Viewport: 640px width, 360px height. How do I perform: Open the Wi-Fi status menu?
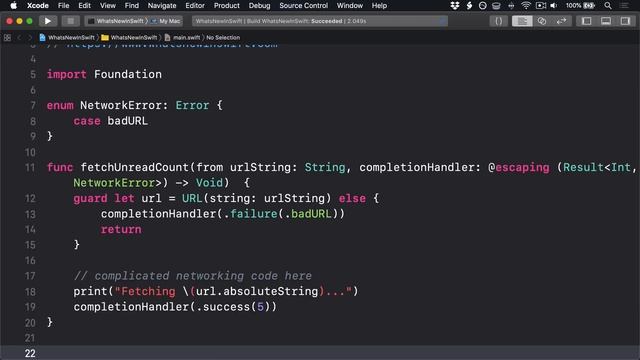pyautogui.click(x=526, y=5)
